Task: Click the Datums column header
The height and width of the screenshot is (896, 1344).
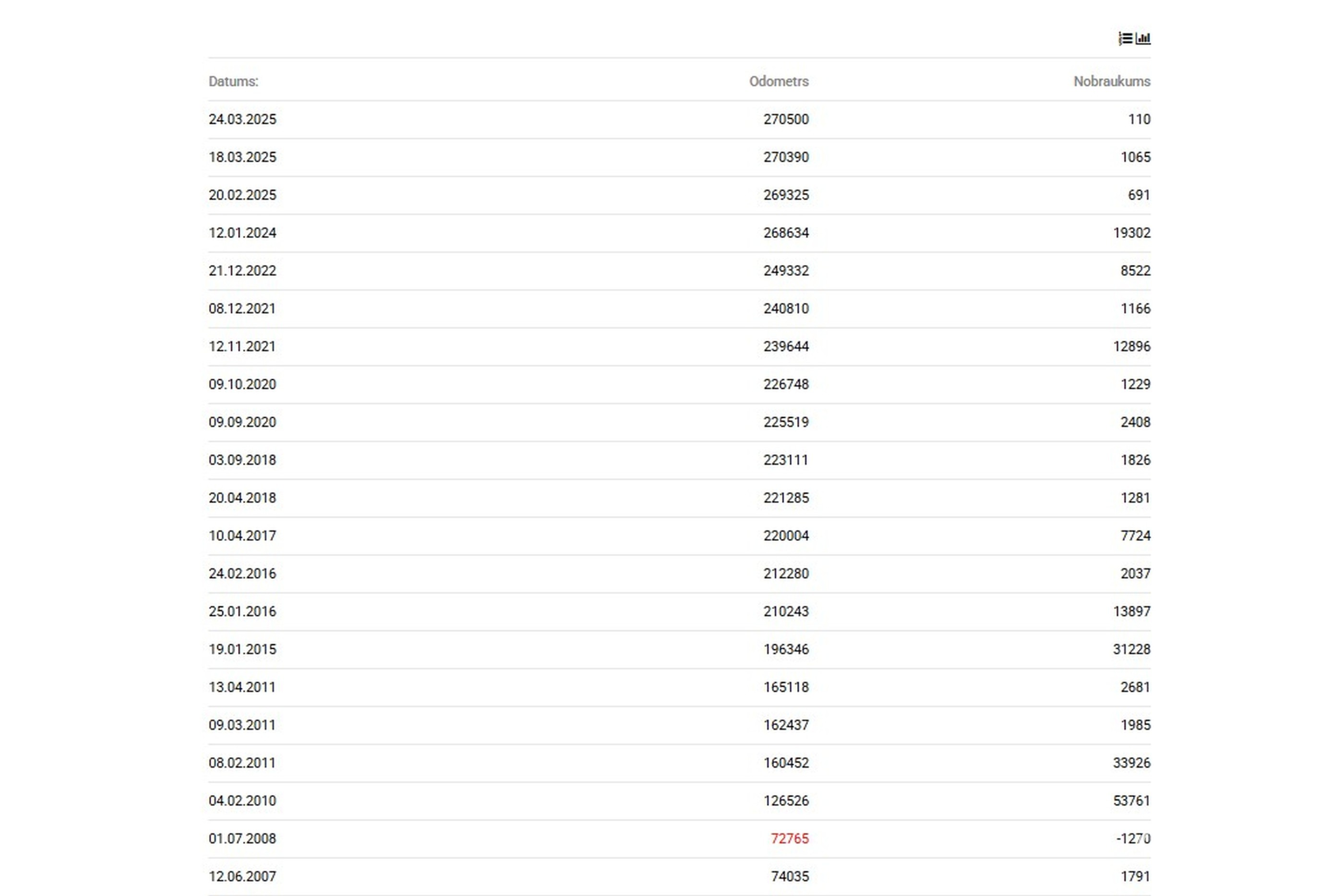Action: (x=233, y=81)
